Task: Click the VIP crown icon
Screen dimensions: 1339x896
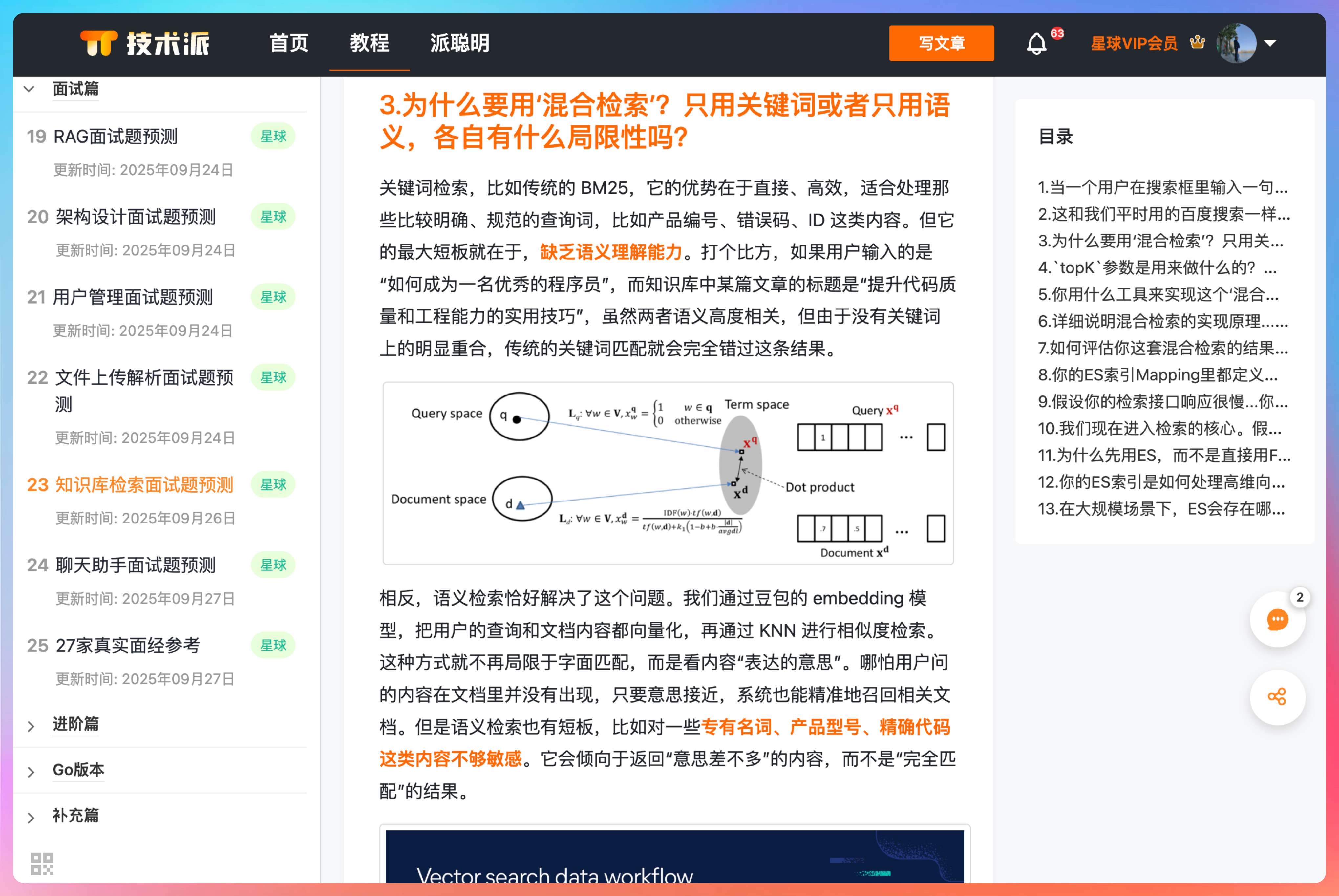Action: (x=1197, y=42)
